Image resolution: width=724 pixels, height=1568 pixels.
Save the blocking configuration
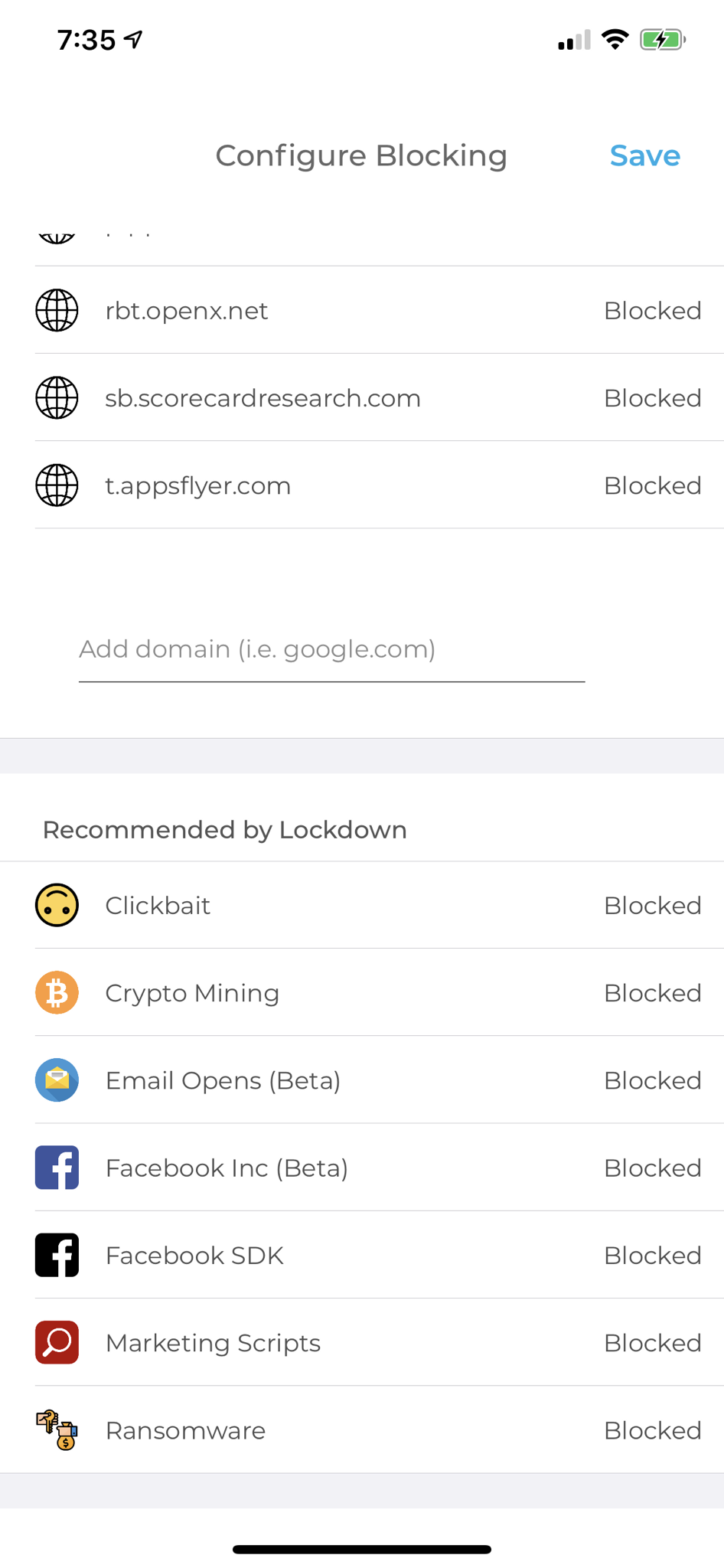point(644,155)
